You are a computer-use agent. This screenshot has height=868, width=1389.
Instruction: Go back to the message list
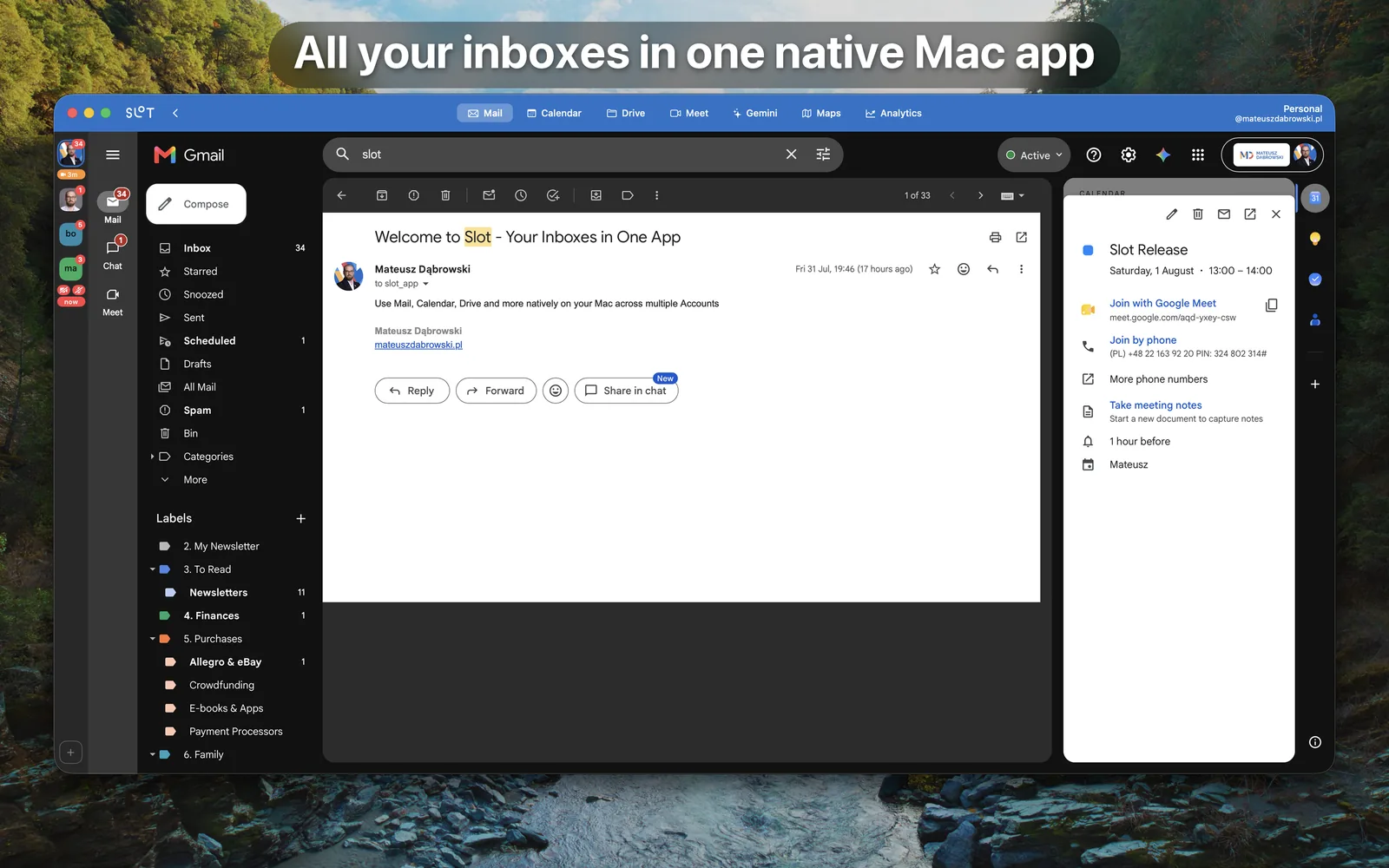pyautogui.click(x=341, y=195)
